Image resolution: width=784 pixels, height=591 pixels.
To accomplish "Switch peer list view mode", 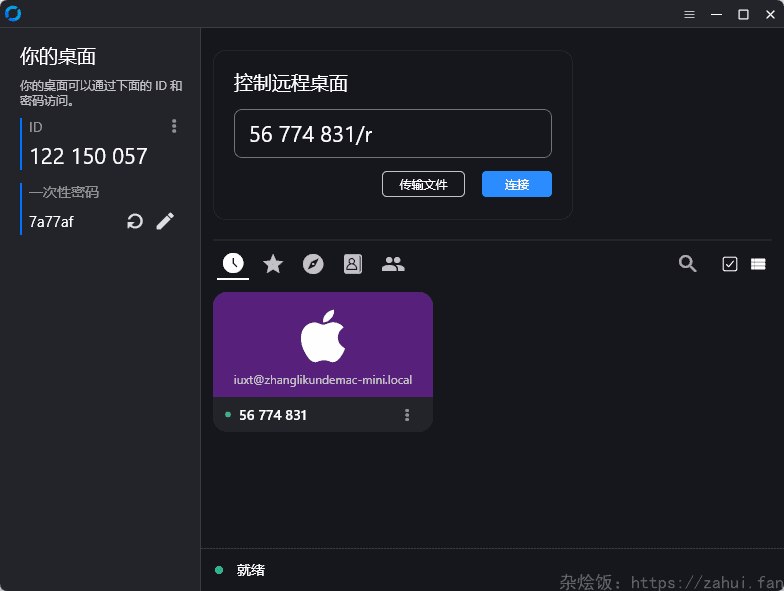I will pos(758,264).
